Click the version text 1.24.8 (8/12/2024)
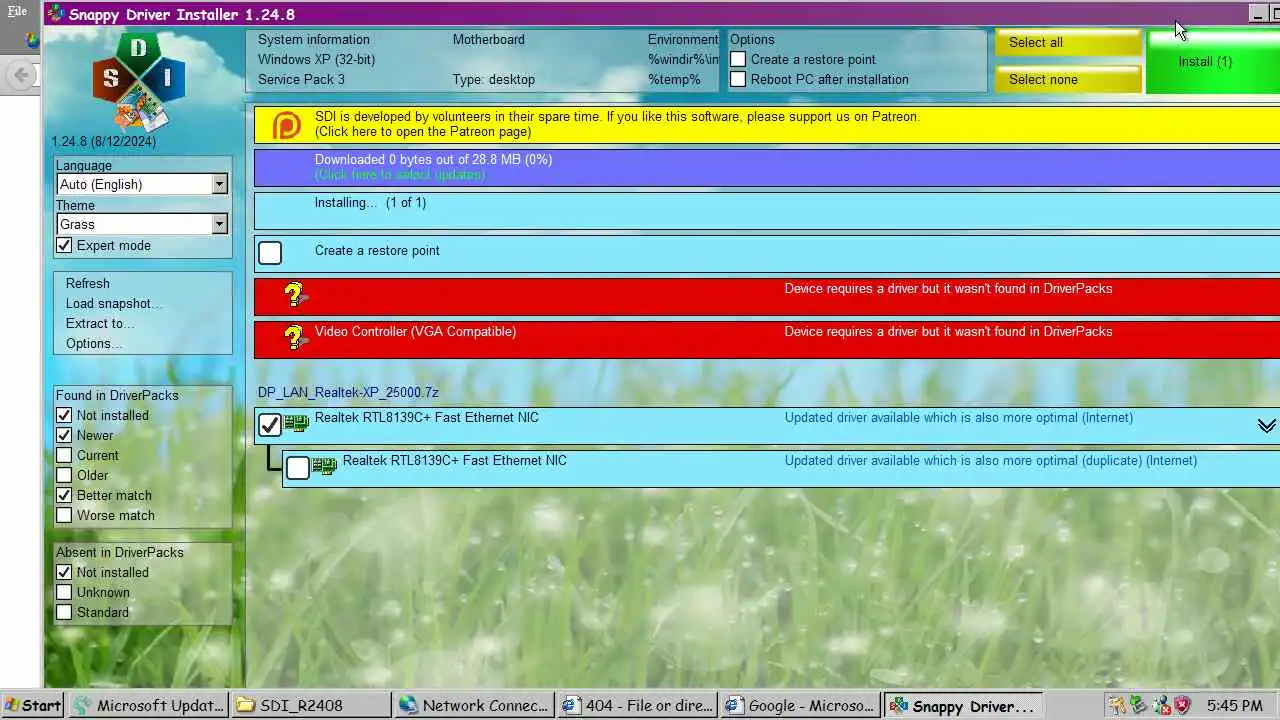 (x=104, y=141)
